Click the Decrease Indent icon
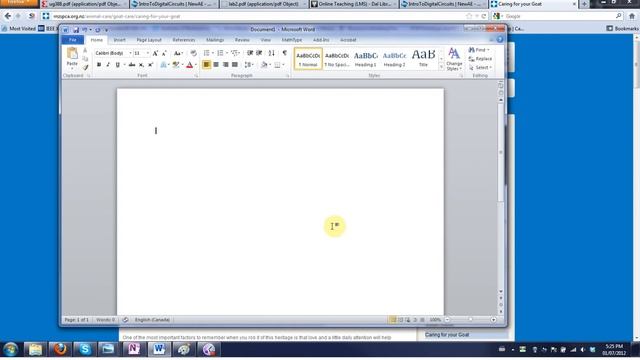 (x=250, y=53)
